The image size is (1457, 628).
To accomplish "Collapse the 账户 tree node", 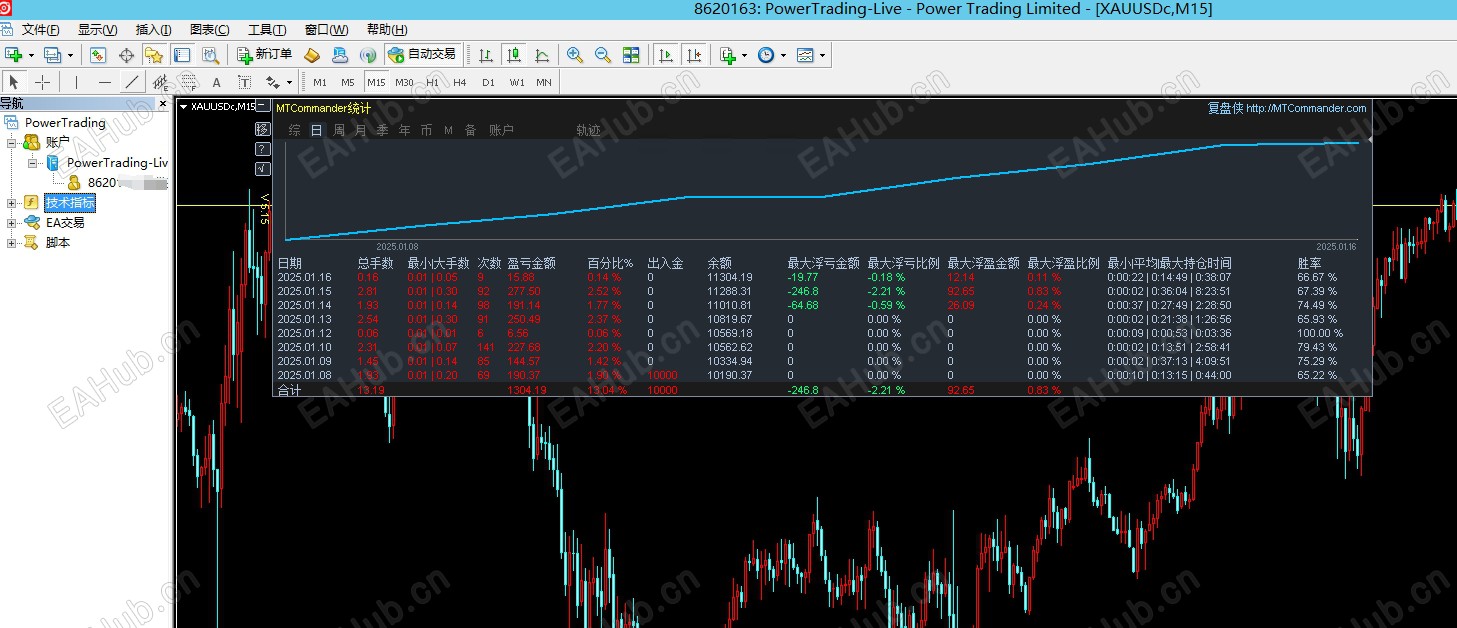I will tap(12, 143).
